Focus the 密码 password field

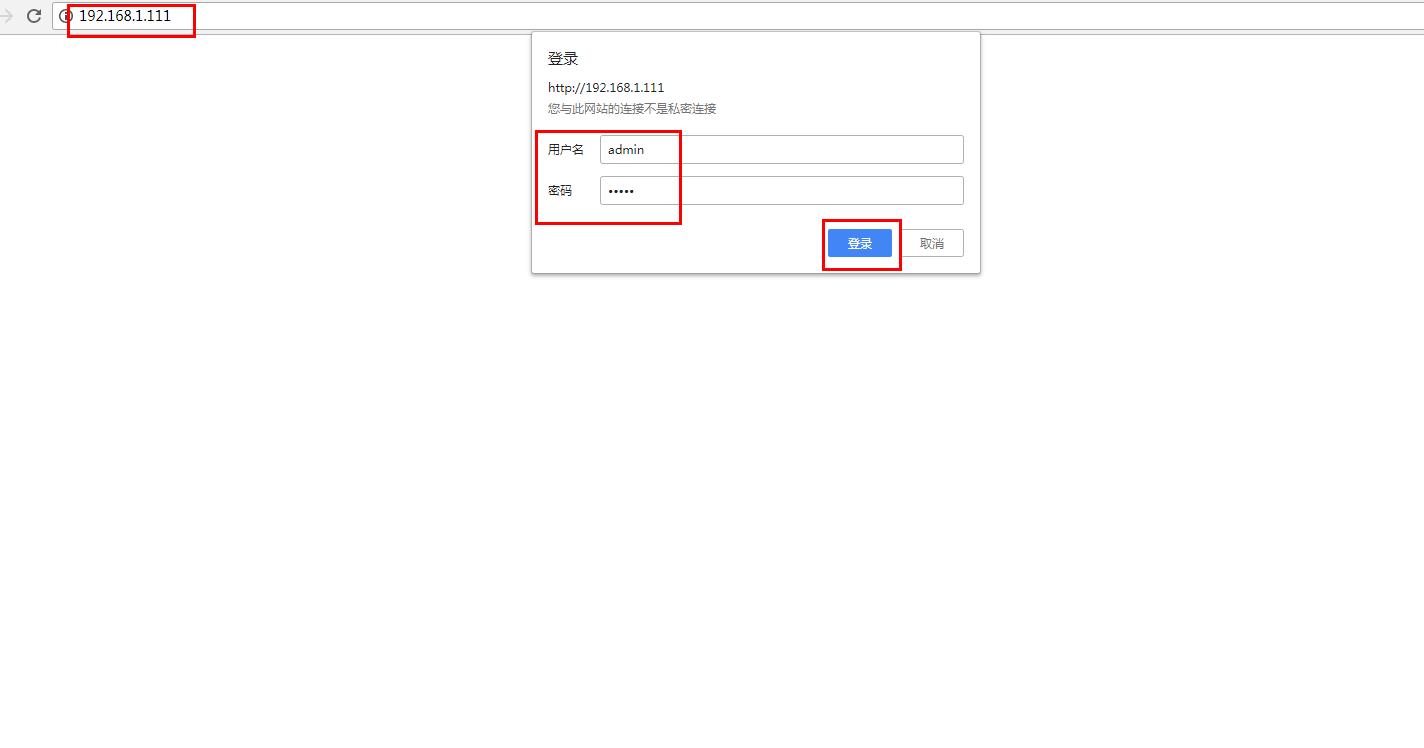pyautogui.click(x=781, y=191)
